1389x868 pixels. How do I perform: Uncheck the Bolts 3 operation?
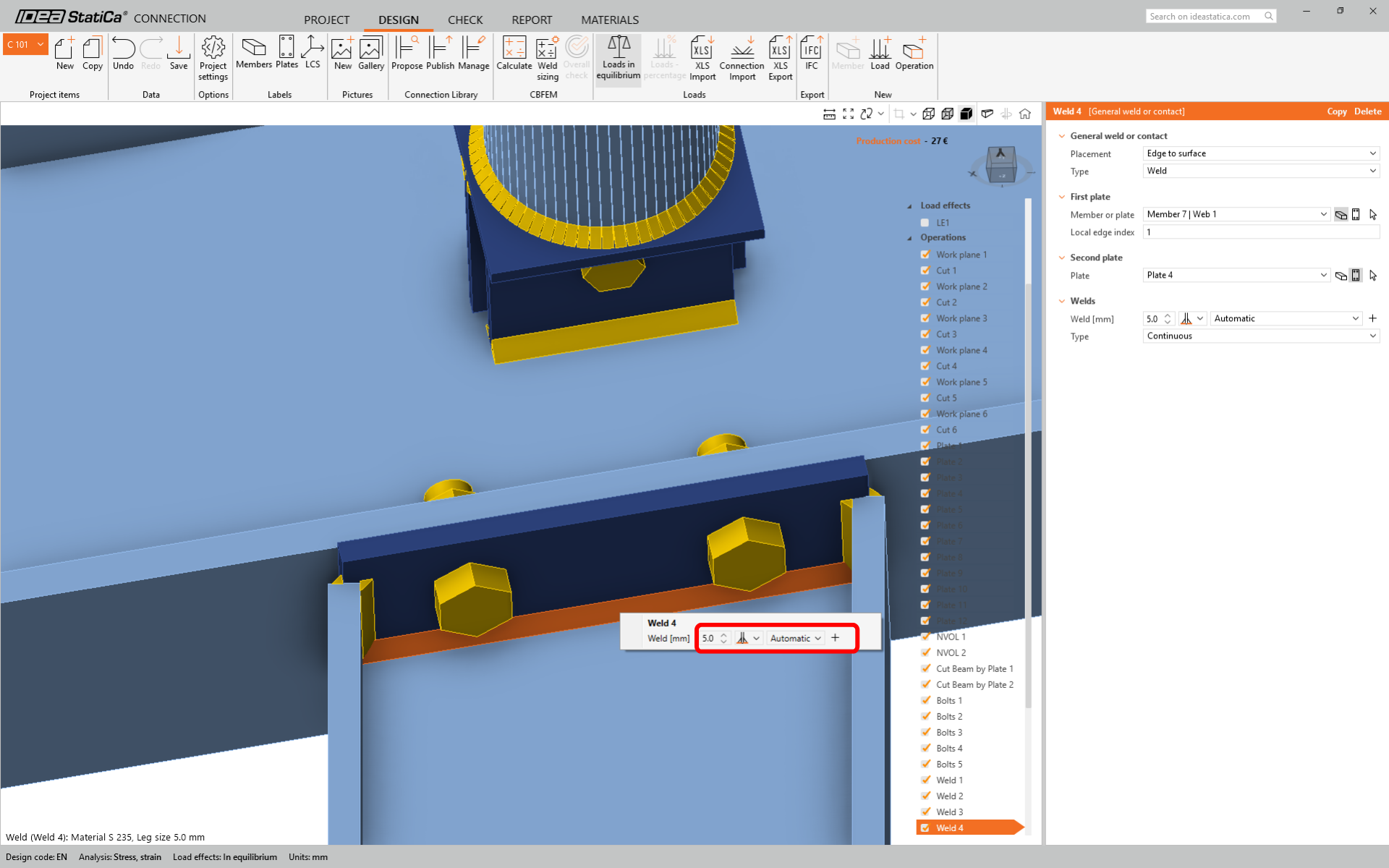tap(925, 732)
